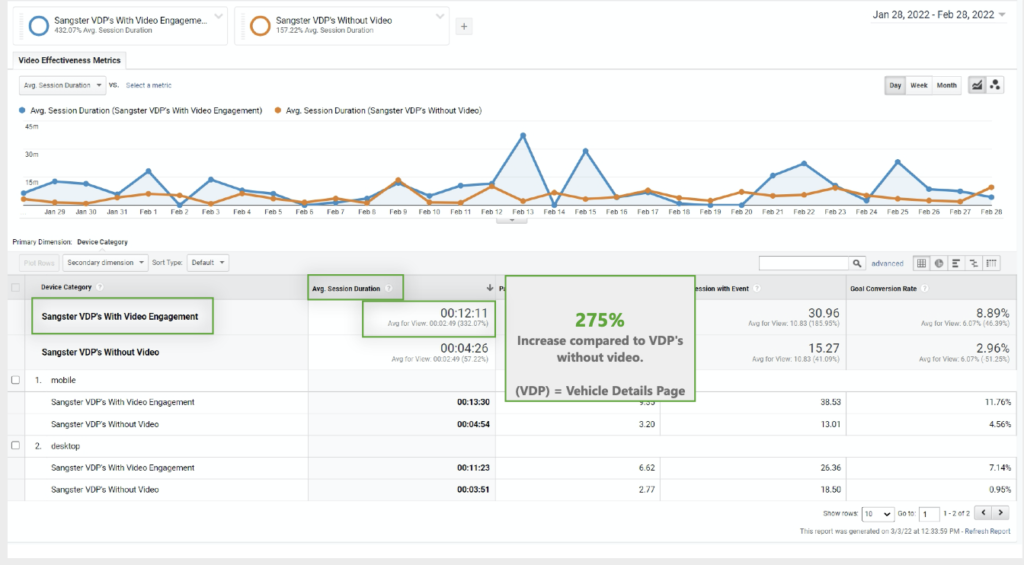
Task: Click the advanced filter link
Action: (x=887, y=264)
